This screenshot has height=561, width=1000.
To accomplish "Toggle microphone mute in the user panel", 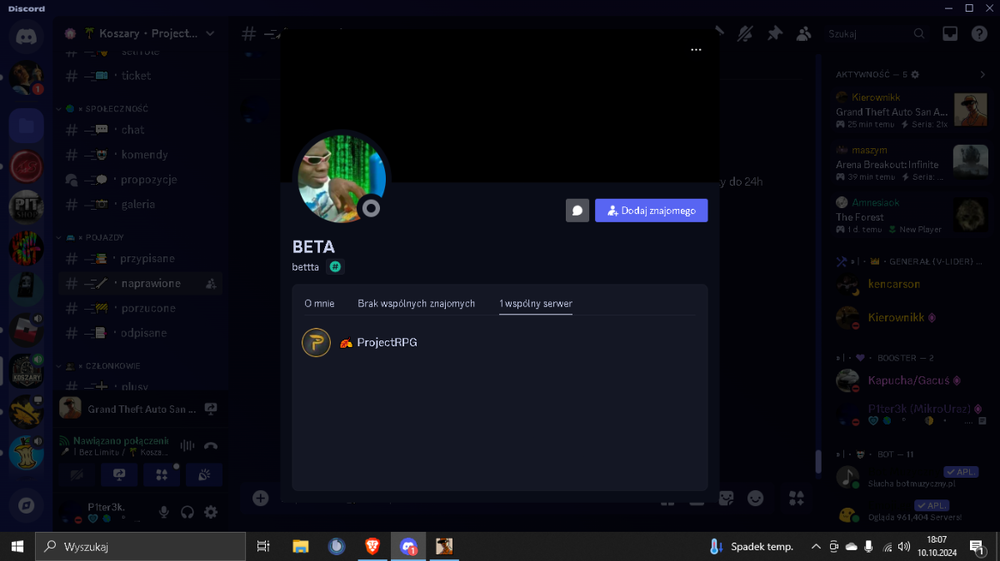I will [x=164, y=512].
